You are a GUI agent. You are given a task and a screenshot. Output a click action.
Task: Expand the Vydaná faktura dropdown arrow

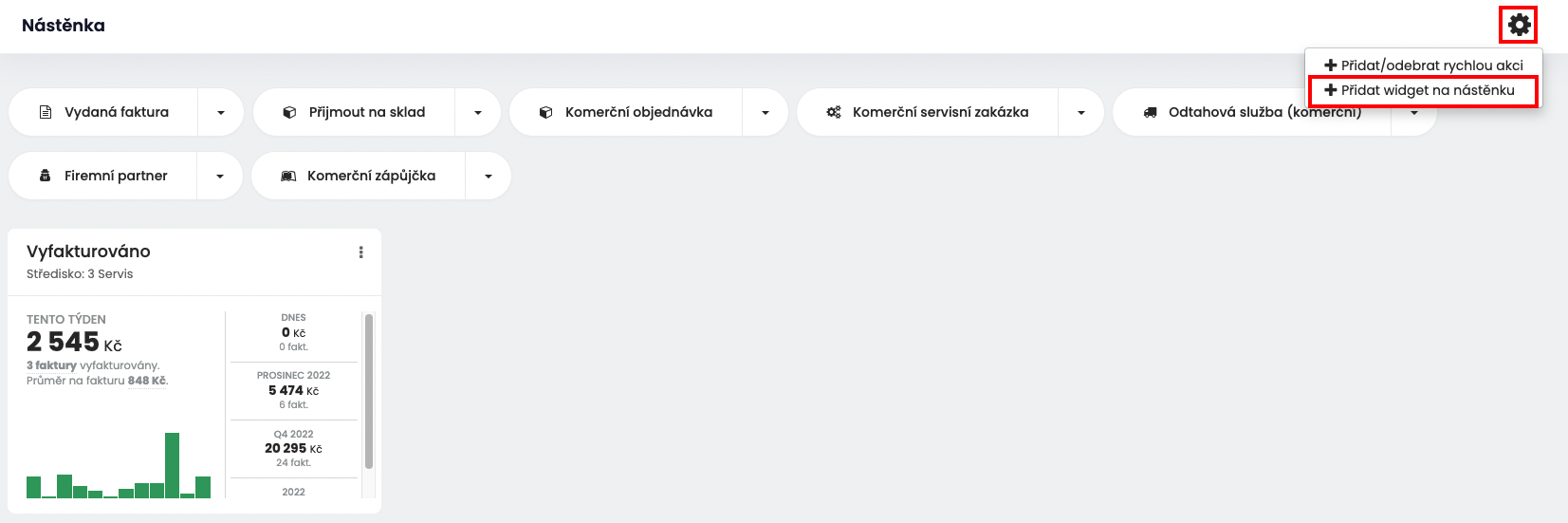(x=221, y=112)
